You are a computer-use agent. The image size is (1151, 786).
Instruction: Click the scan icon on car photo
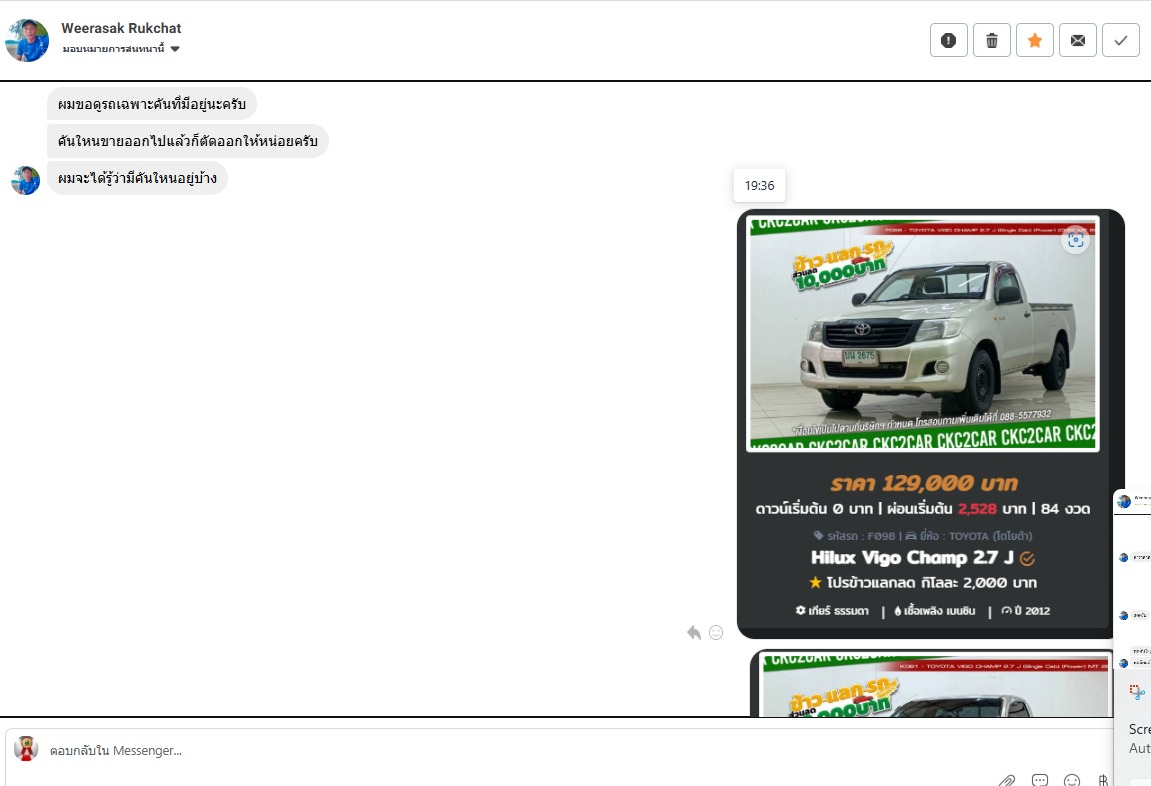coord(1076,240)
